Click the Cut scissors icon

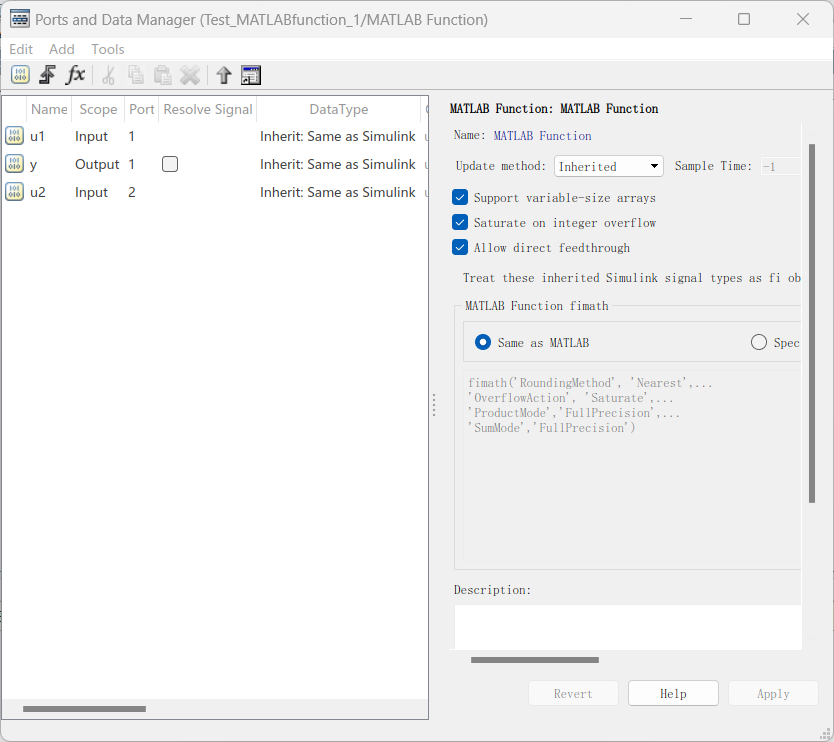pyautogui.click(x=109, y=76)
